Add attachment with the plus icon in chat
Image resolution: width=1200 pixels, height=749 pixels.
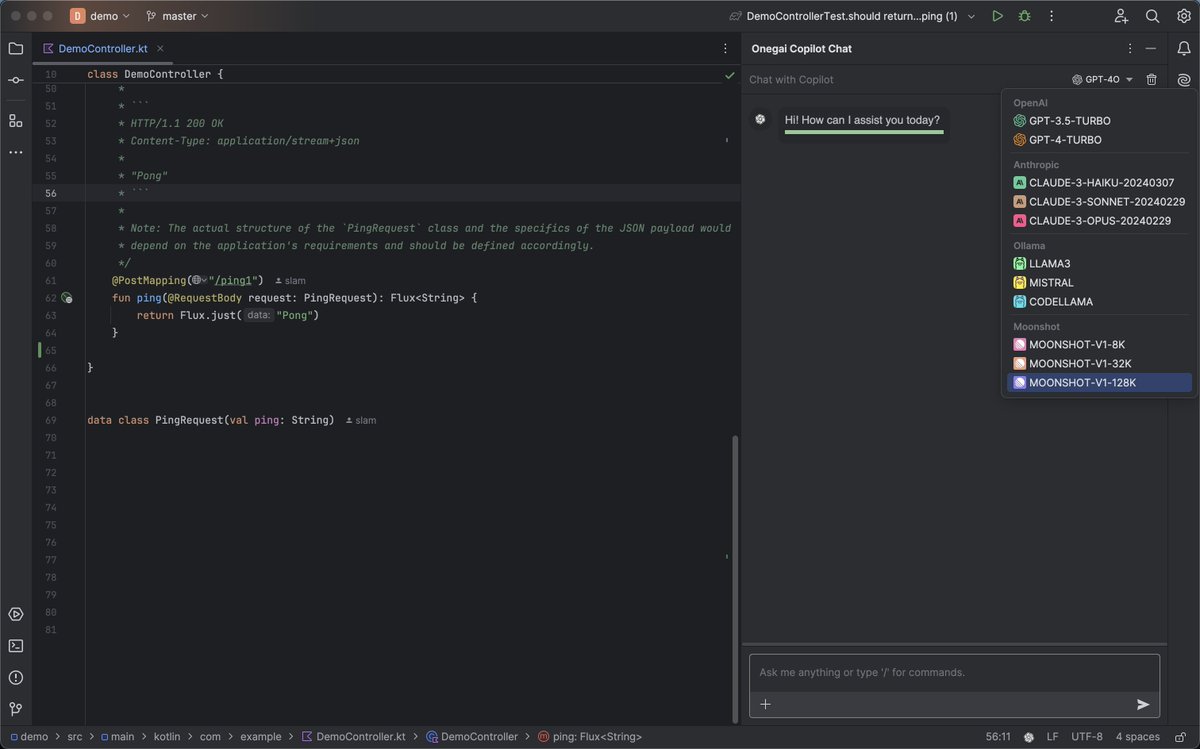(x=766, y=704)
